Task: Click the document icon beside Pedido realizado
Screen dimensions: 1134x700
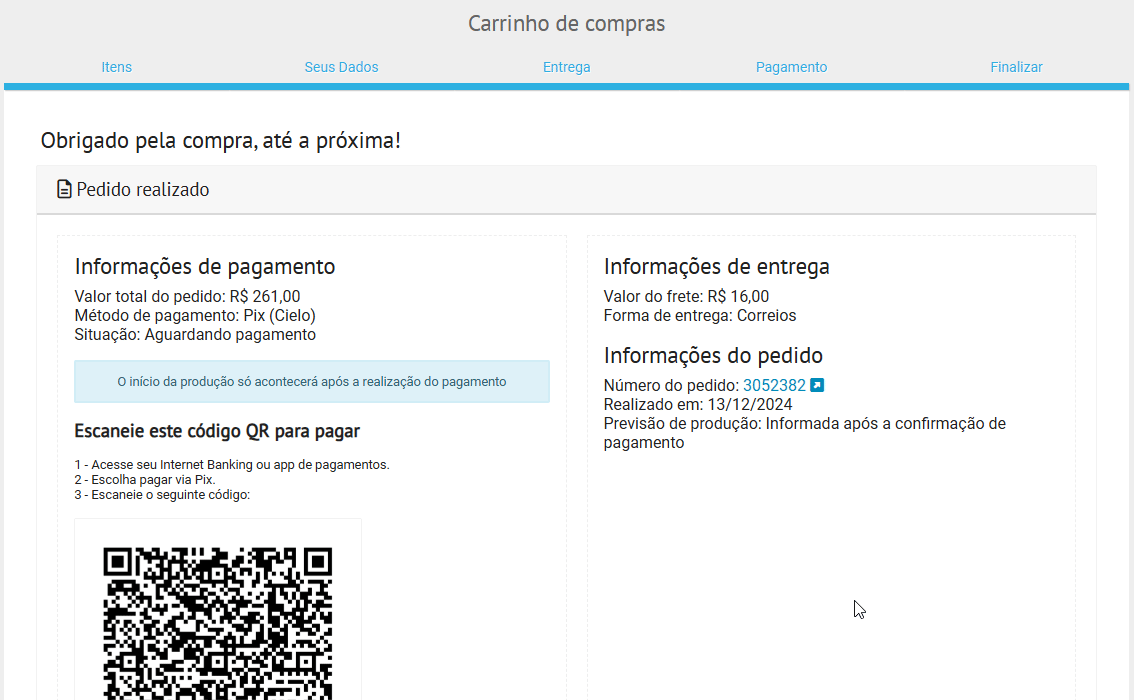Action: click(64, 189)
